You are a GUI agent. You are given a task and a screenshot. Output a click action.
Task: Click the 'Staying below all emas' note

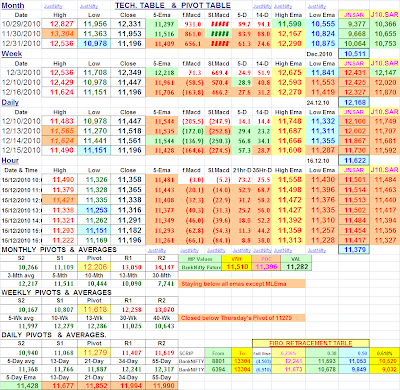pos(242,284)
